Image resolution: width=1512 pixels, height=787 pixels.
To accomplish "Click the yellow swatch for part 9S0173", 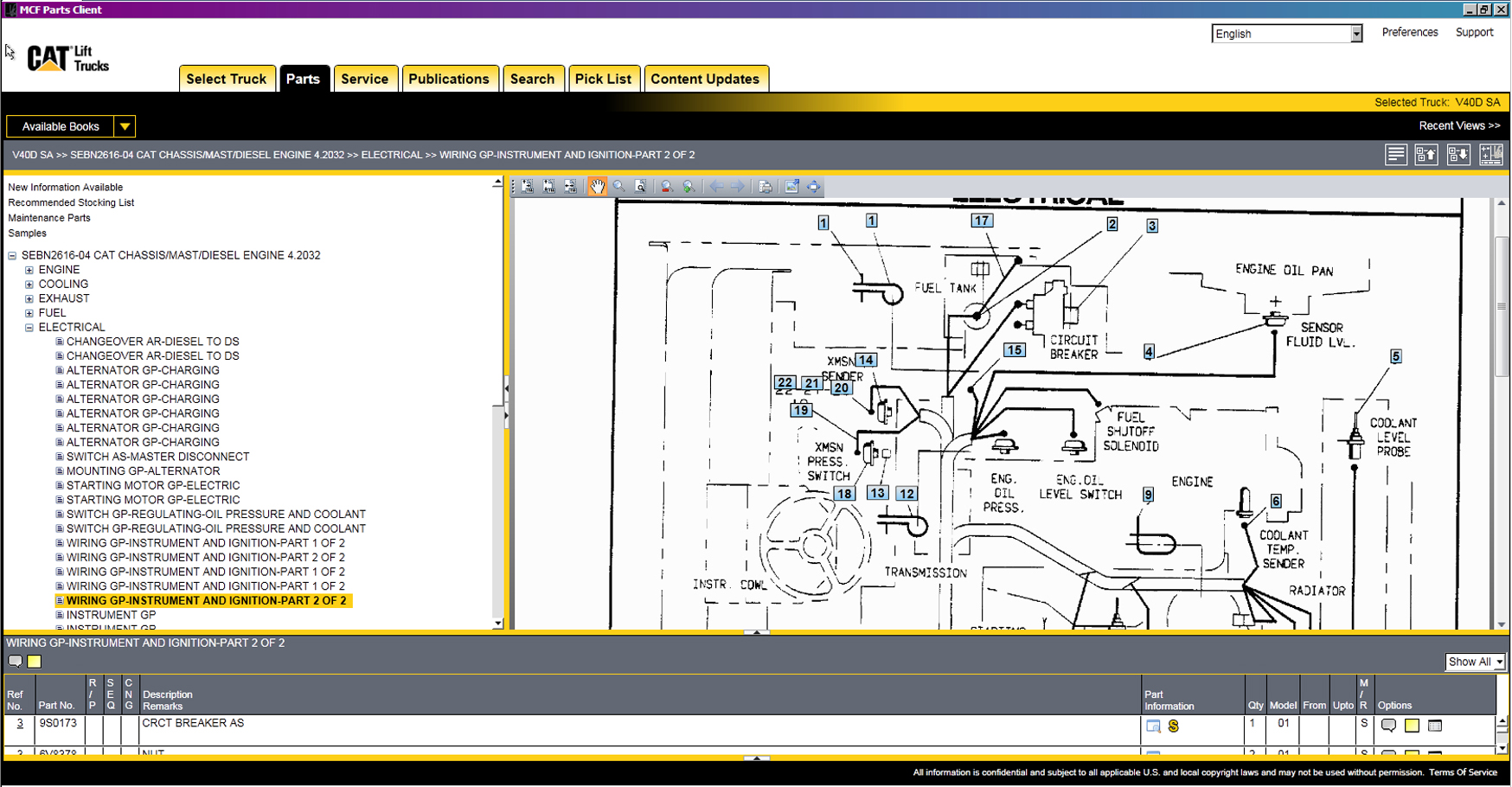I will 1412,726.
